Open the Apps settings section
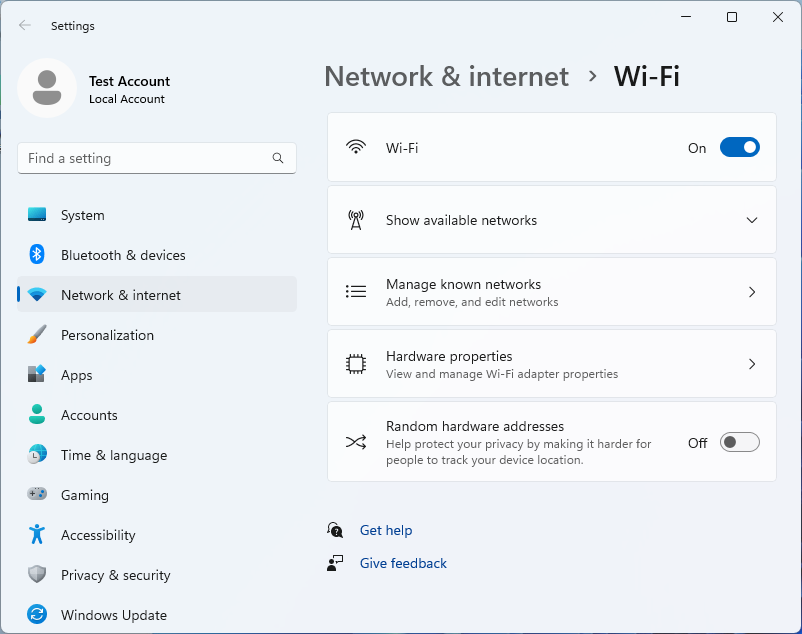 coord(157,374)
